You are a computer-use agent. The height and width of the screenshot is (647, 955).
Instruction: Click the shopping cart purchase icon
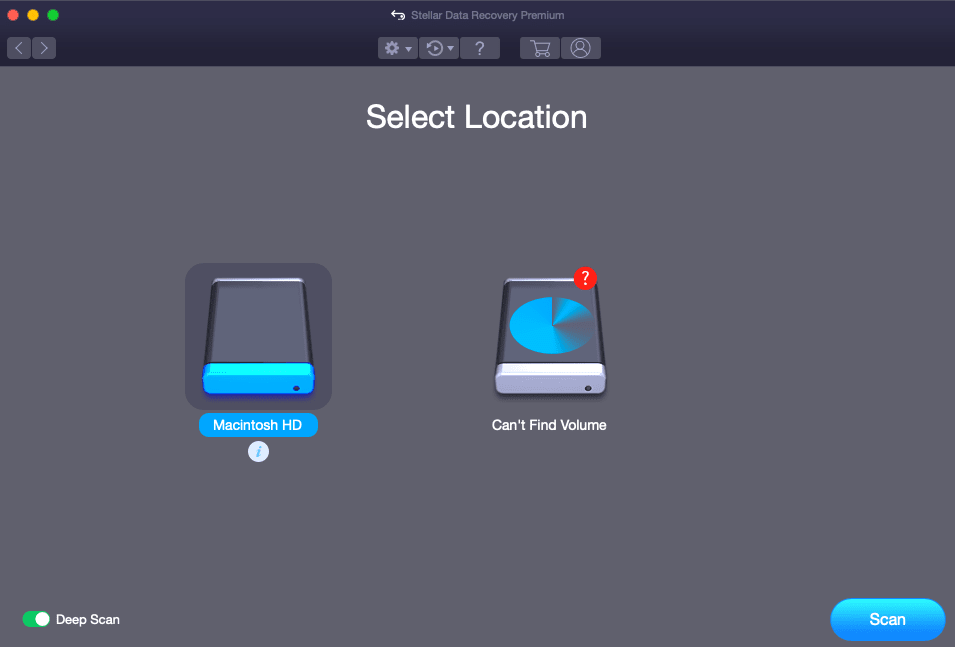coord(539,48)
